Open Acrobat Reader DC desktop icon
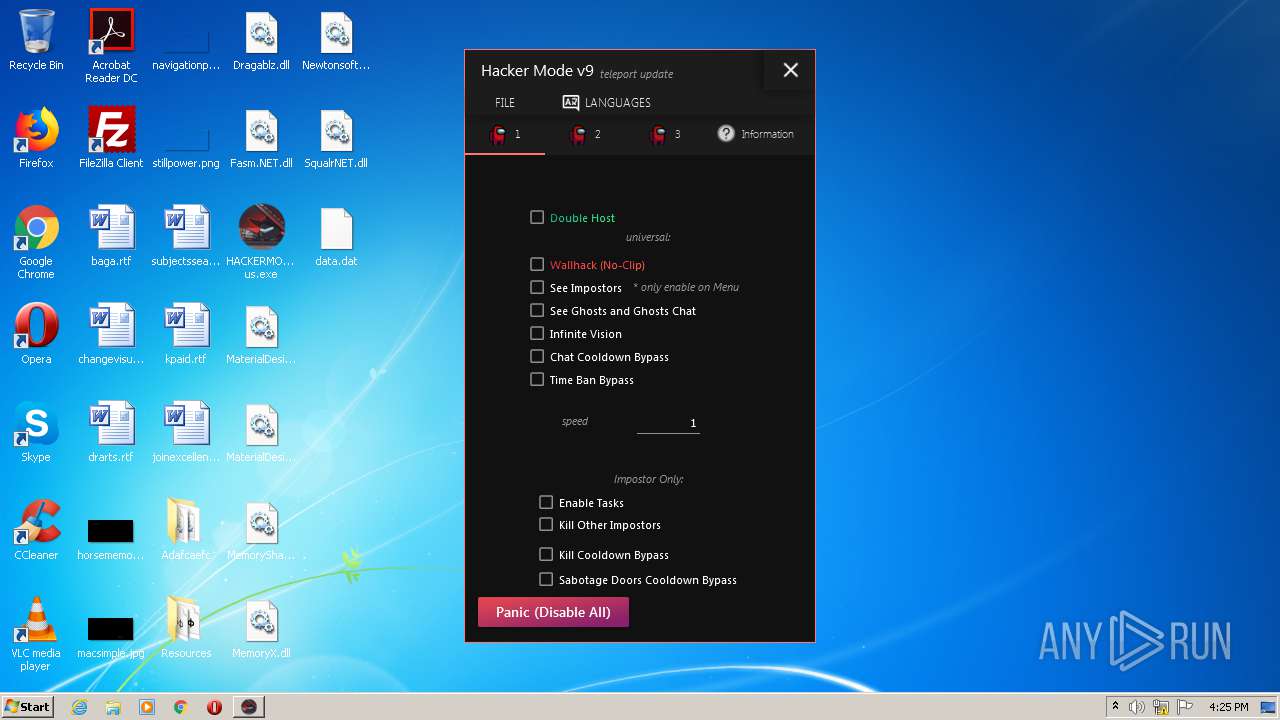Viewport: 1280px width, 720px height. click(x=111, y=46)
